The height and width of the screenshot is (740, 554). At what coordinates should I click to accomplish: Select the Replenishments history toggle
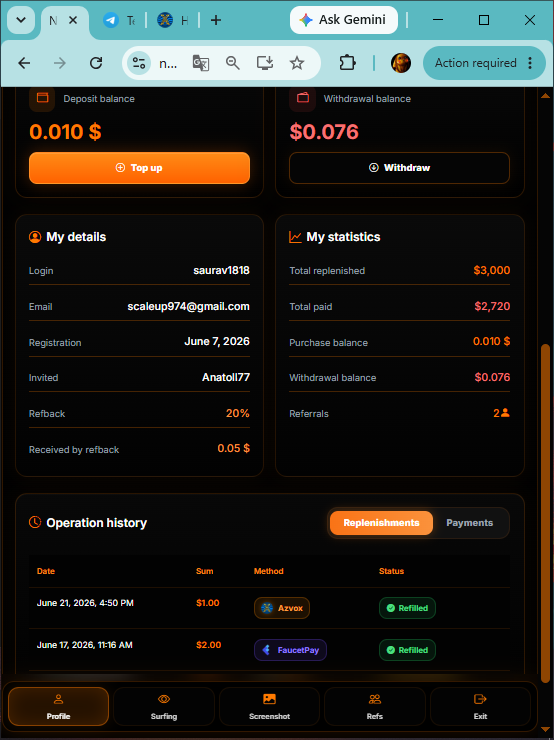click(x=381, y=523)
